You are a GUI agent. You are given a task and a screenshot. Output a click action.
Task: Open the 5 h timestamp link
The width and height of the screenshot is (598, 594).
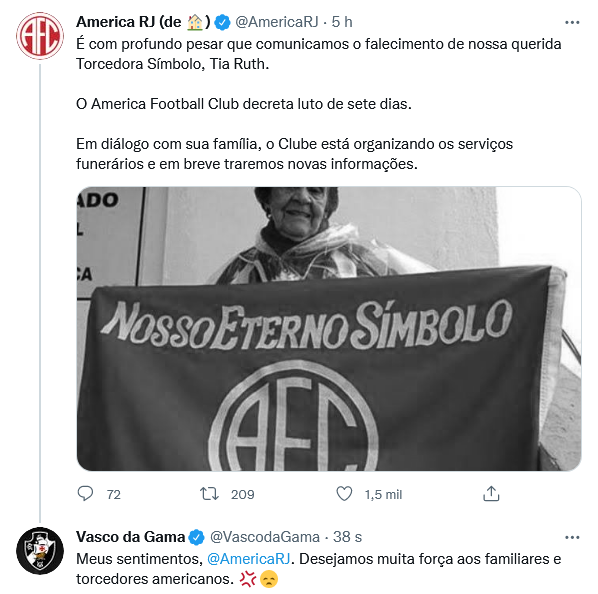point(342,22)
